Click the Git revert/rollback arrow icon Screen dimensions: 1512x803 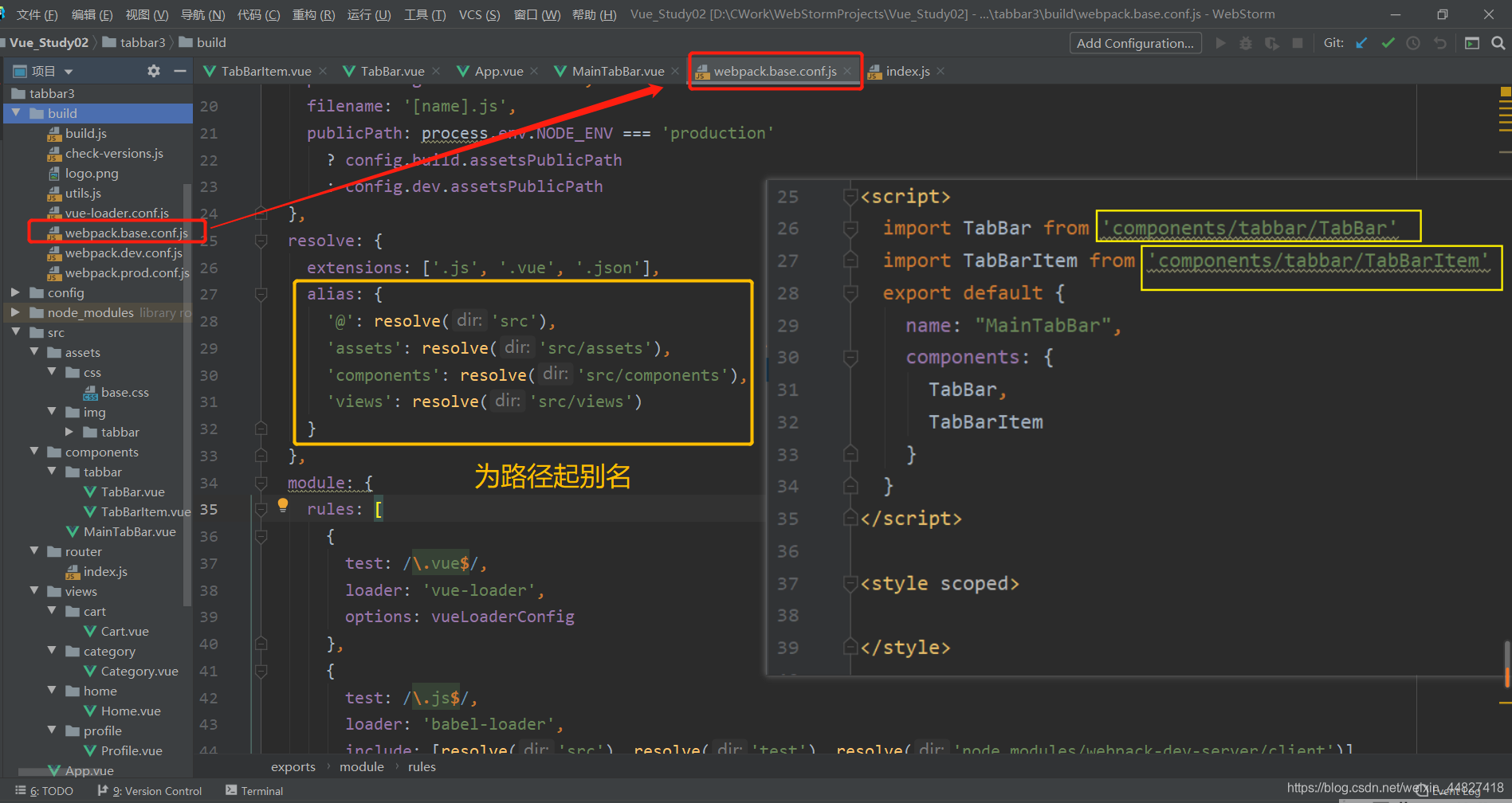(x=1439, y=43)
